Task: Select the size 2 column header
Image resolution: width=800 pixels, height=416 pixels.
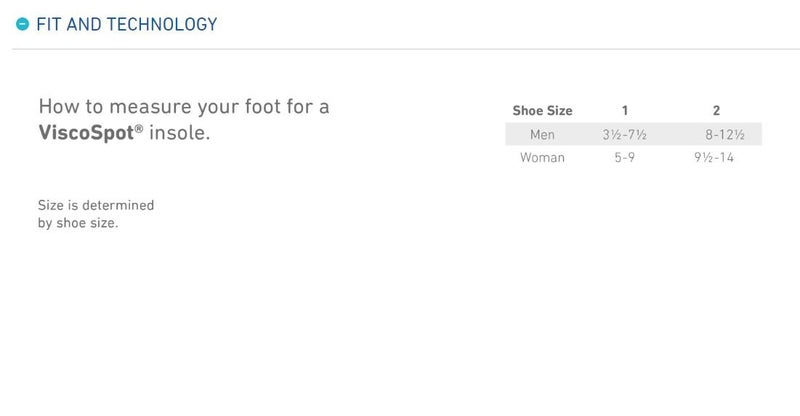Action: click(717, 111)
